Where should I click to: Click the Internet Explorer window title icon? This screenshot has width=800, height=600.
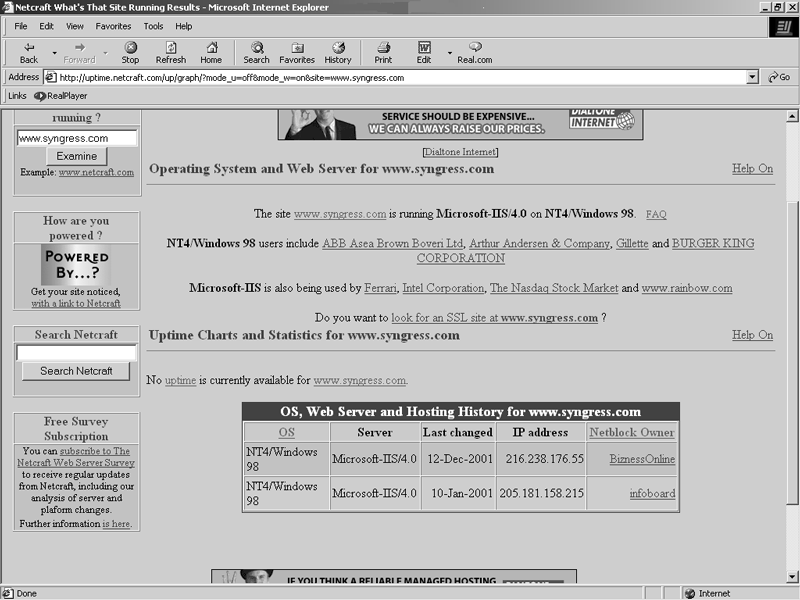7,7
